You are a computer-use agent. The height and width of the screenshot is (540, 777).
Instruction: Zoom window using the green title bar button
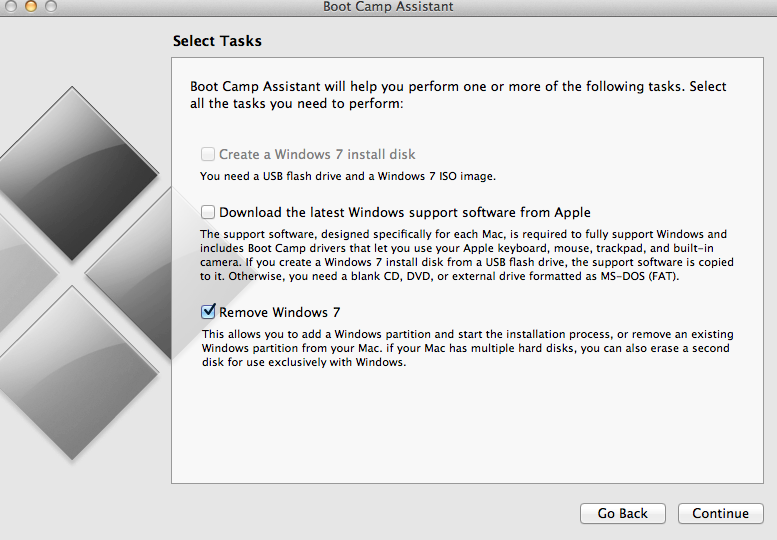pos(51,6)
